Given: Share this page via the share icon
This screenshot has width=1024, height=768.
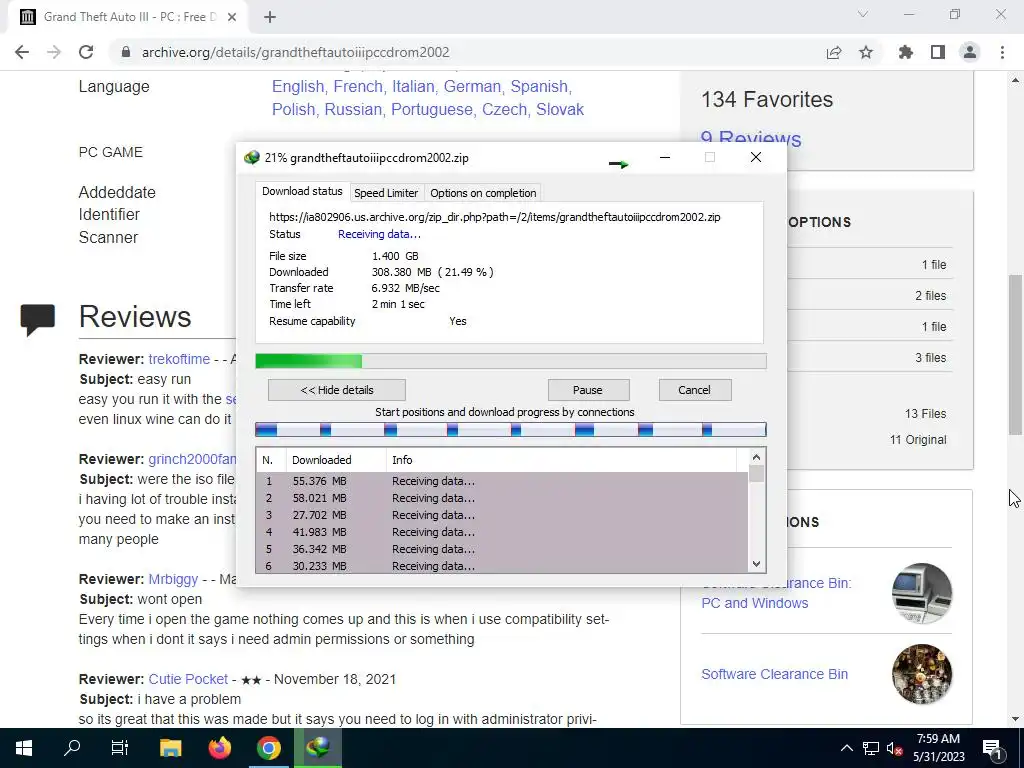Looking at the screenshot, I should (x=834, y=52).
